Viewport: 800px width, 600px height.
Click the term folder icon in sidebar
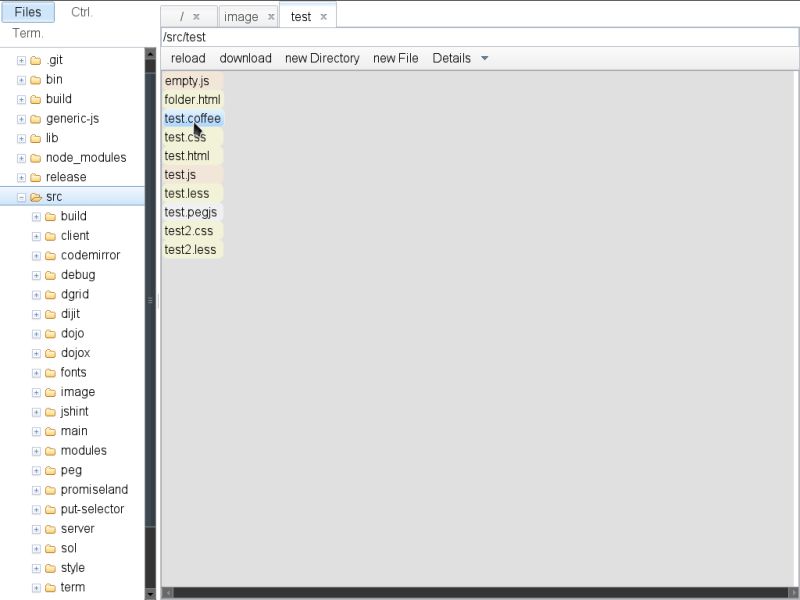pyautogui.click(x=48, y=587)
